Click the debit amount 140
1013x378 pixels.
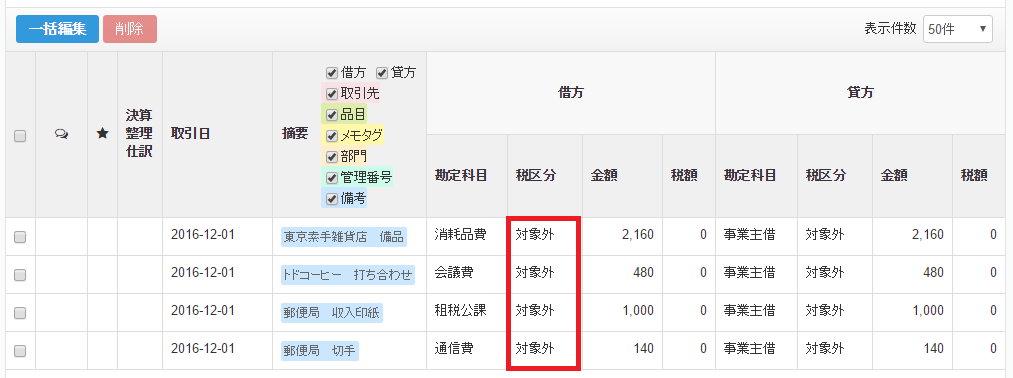coord(643,349)
